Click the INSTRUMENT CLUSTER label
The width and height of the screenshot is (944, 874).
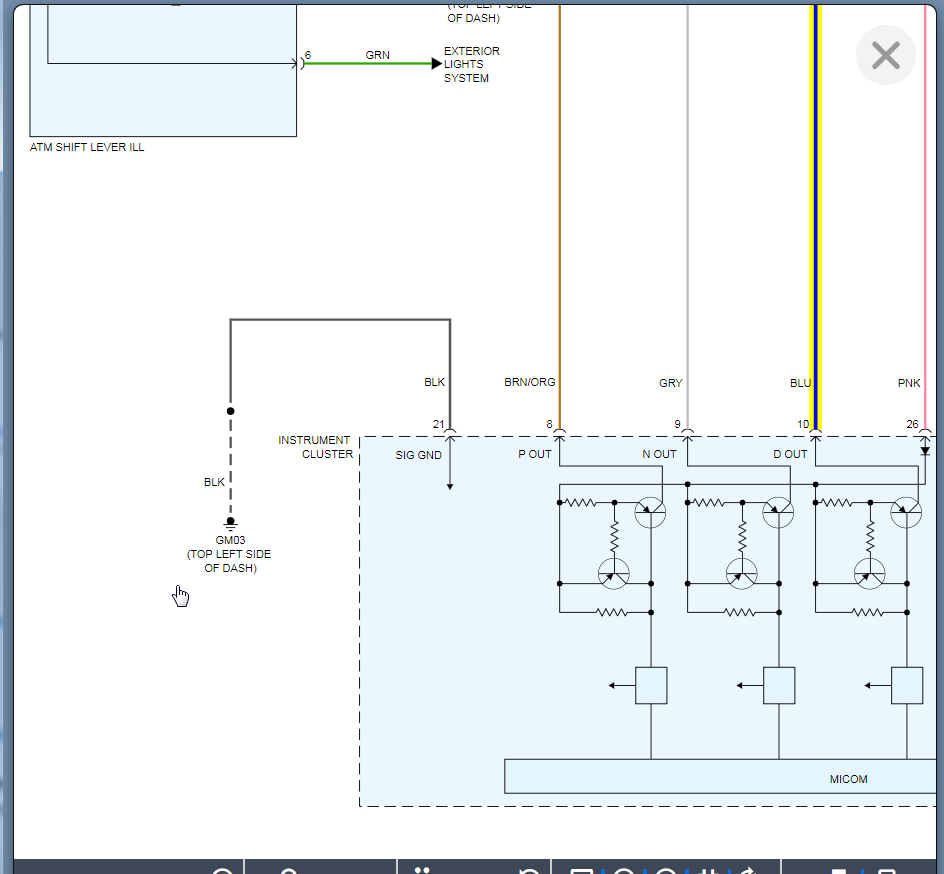point(315,447)
